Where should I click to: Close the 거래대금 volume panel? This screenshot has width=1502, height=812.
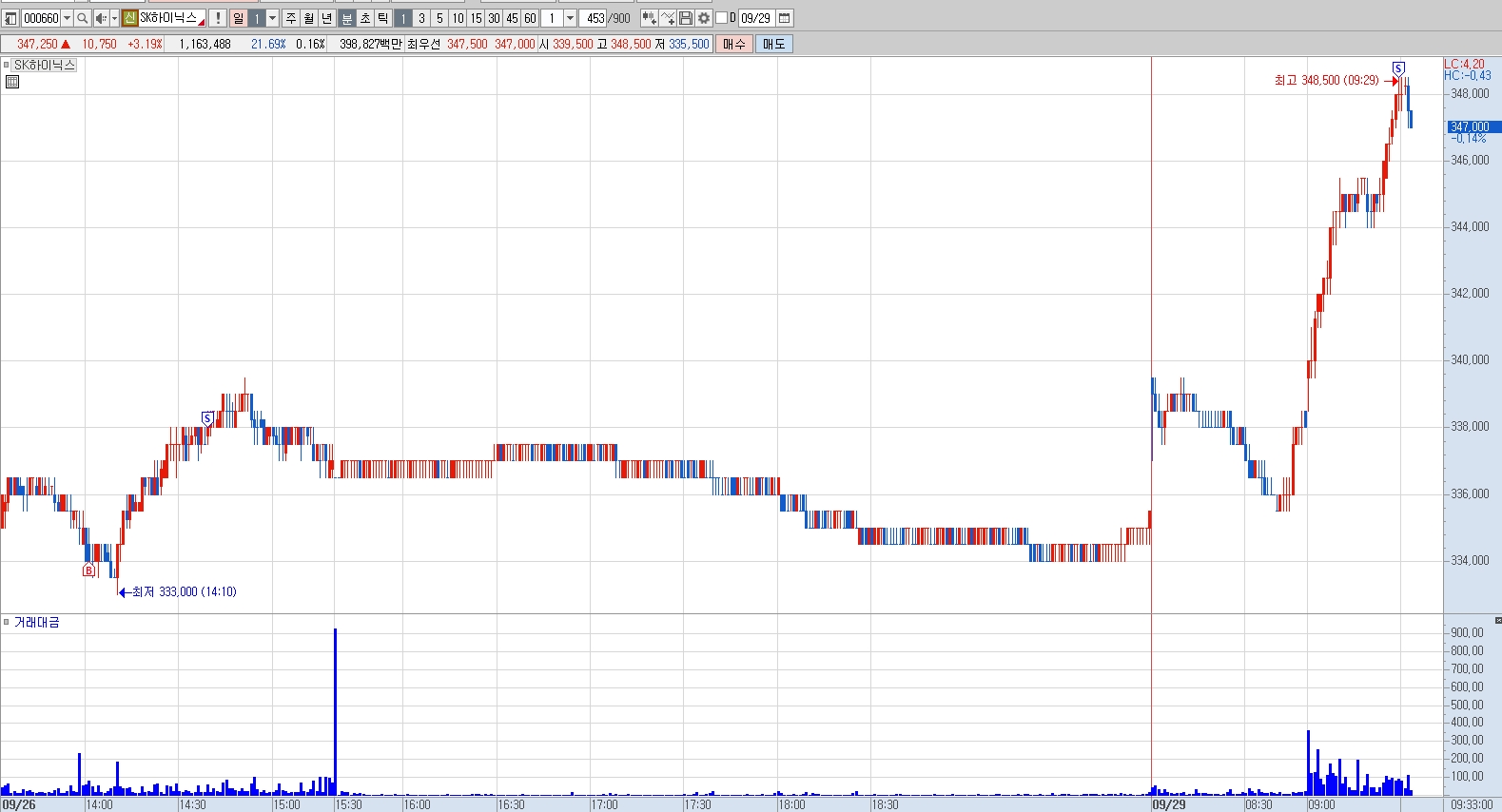pyautogui.click(x=1497, y=620)
